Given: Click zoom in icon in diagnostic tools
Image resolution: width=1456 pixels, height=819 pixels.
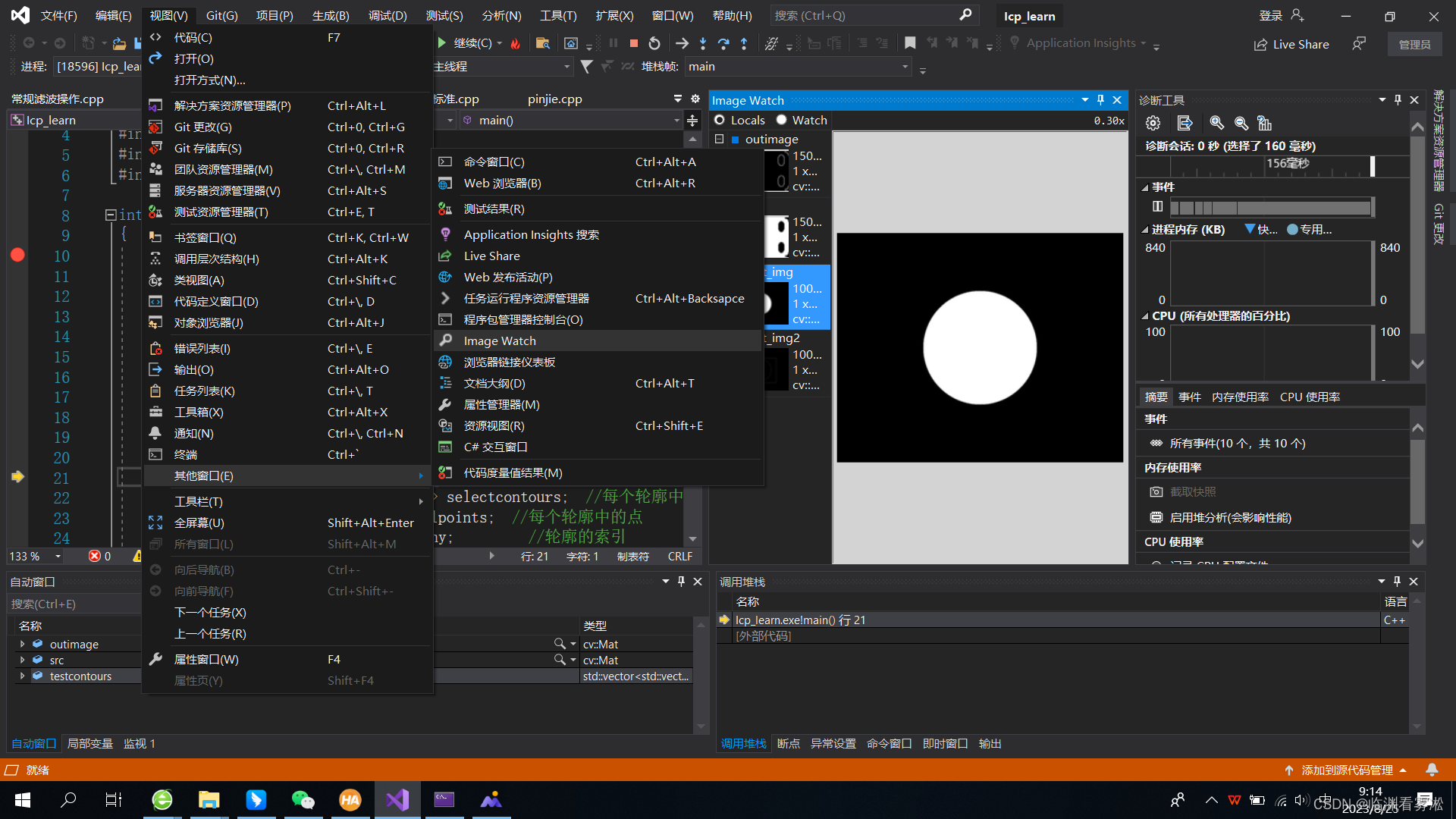Looking at the screenshot, I should [x=1216, y=123].
